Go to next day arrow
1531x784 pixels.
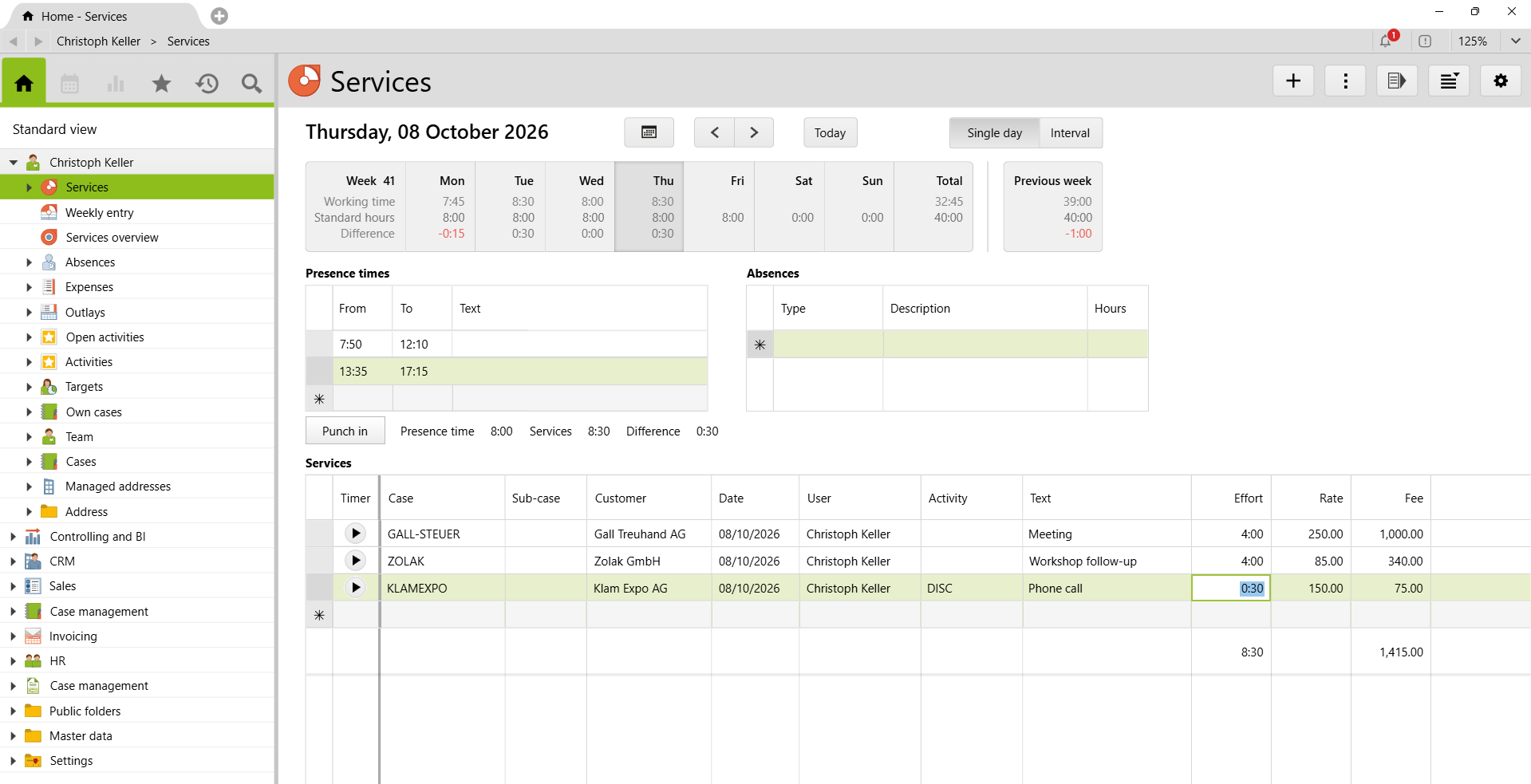coord(754,132)
